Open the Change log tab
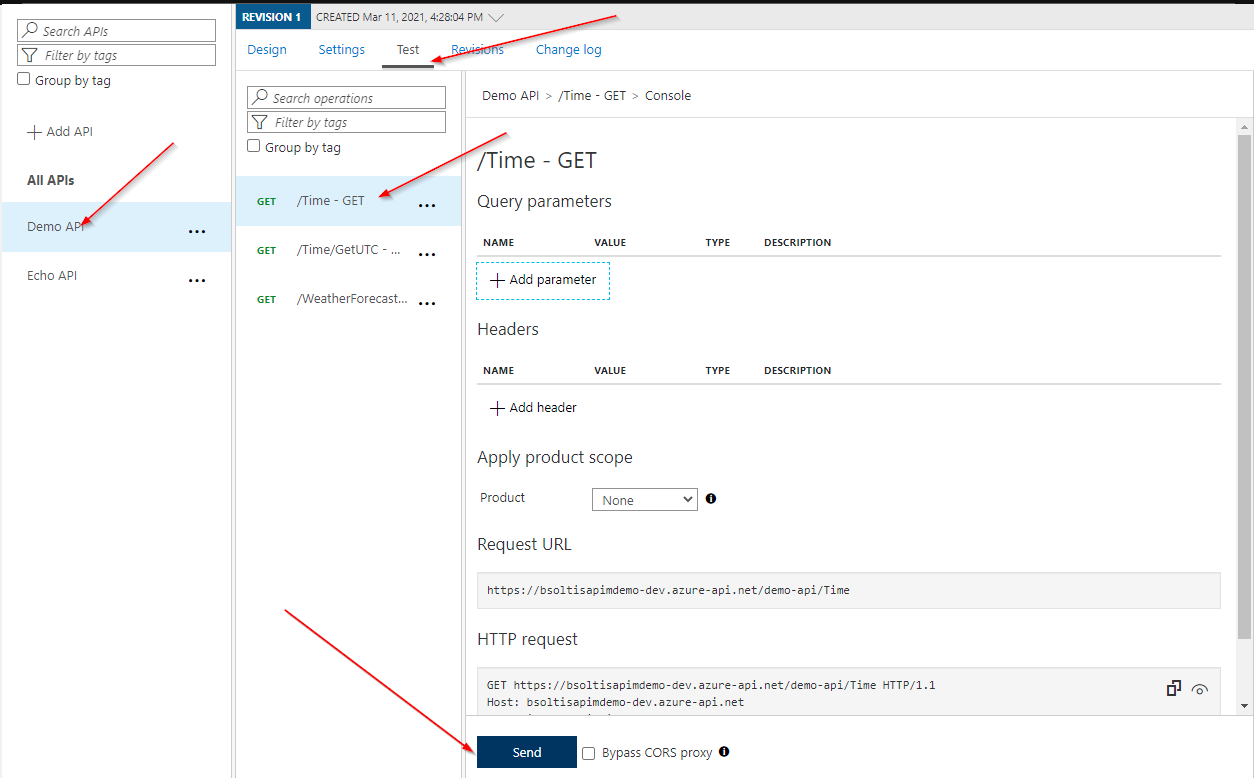The image size is (1254, 778). point(568,49)
